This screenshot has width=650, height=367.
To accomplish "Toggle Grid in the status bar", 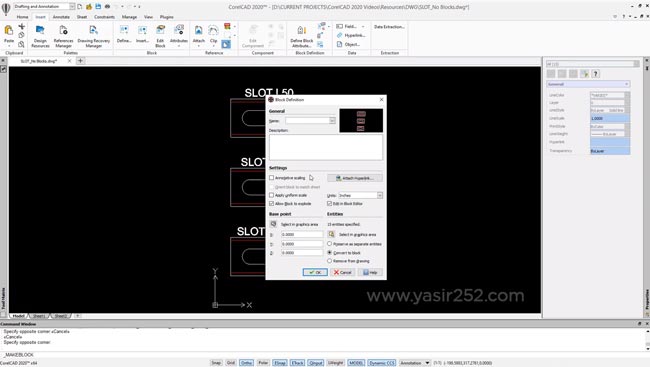I will (231, 363).
